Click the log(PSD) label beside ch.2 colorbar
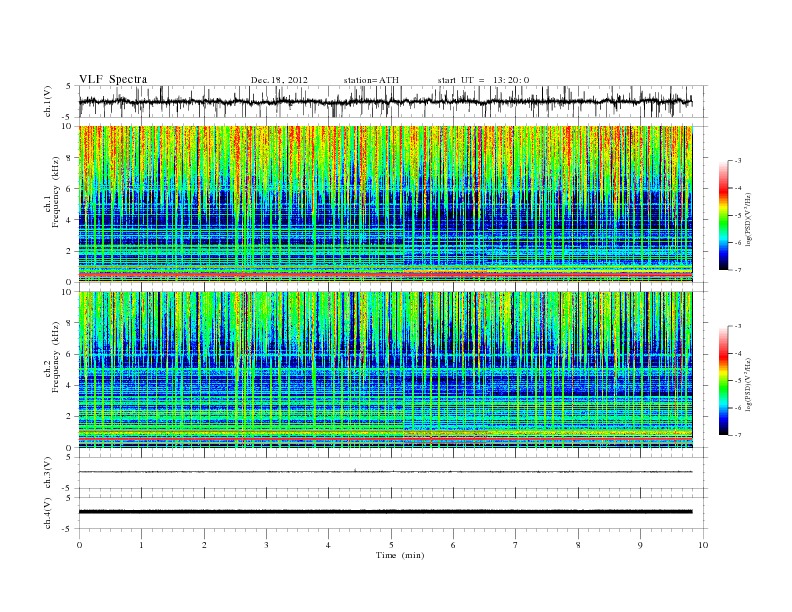Viewport: 792px width, 612px height. (748, 384)
